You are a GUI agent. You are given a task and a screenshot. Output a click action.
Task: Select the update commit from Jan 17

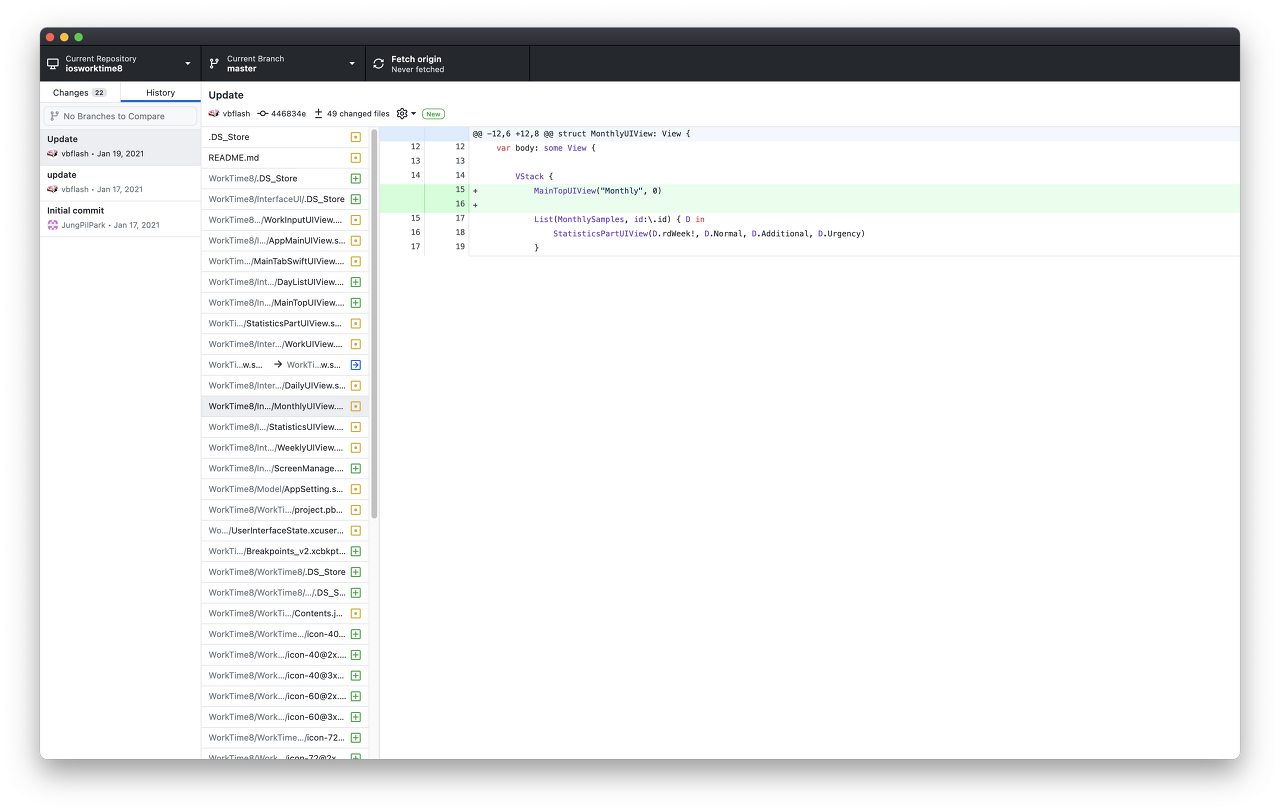120,182
